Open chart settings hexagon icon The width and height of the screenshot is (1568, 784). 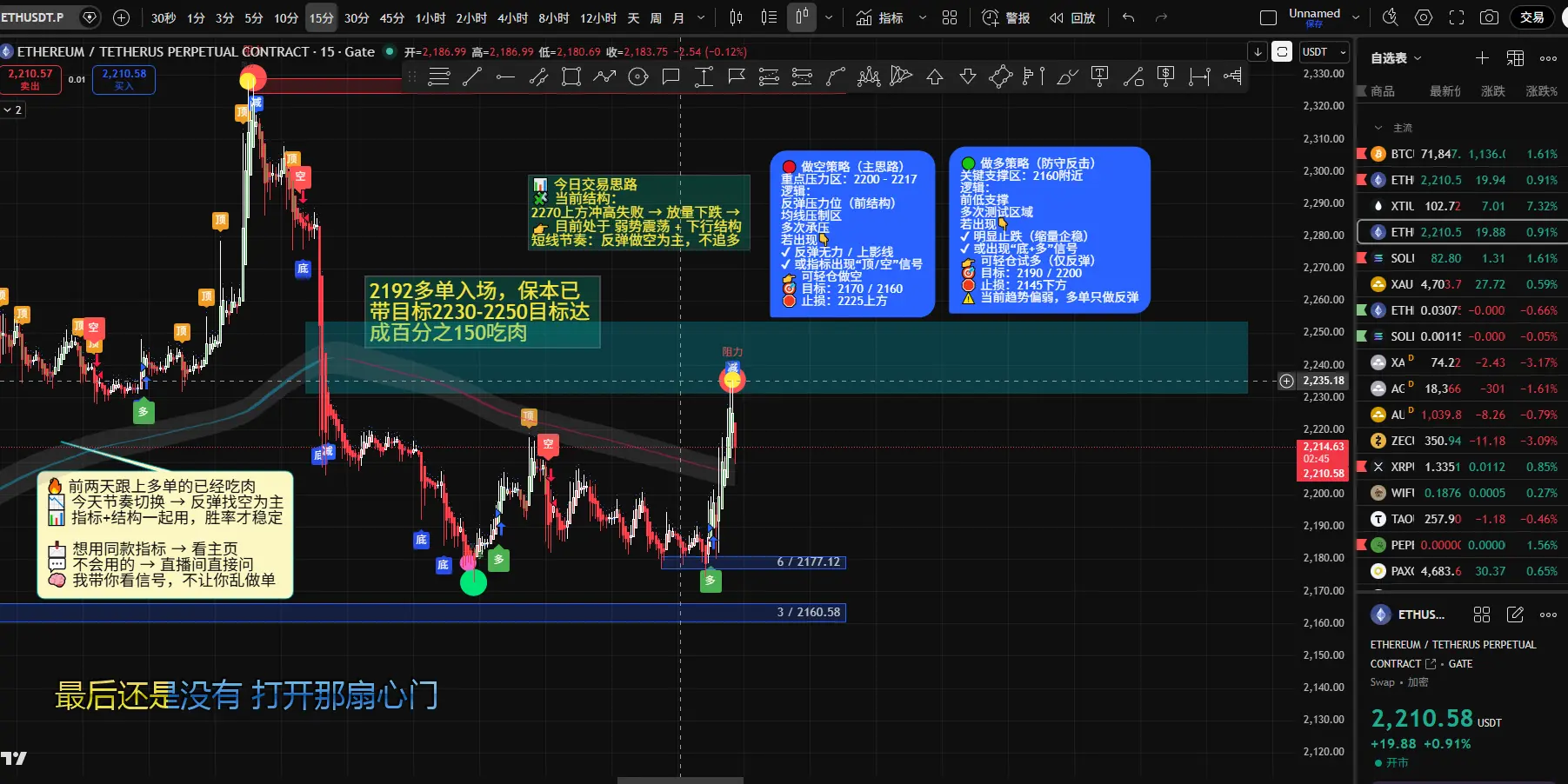[x=1424, y=17]
